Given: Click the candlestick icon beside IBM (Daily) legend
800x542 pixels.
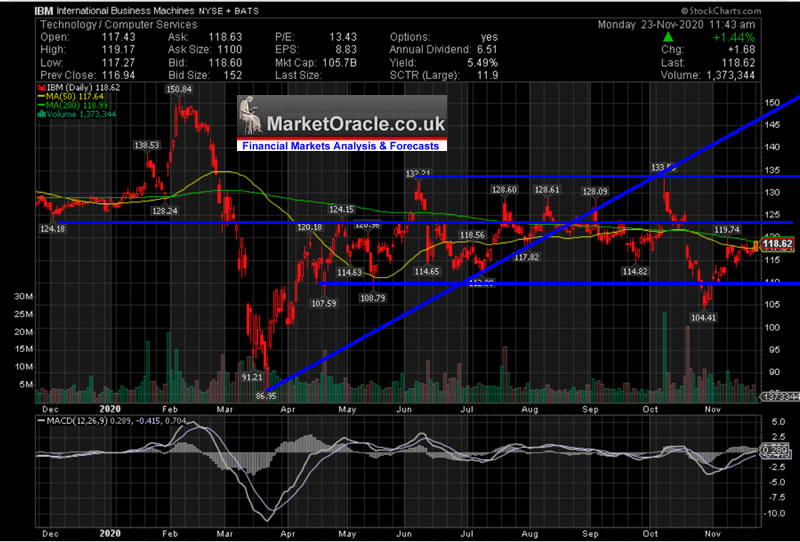Looking at the screenshot, I should click(40, 88).
